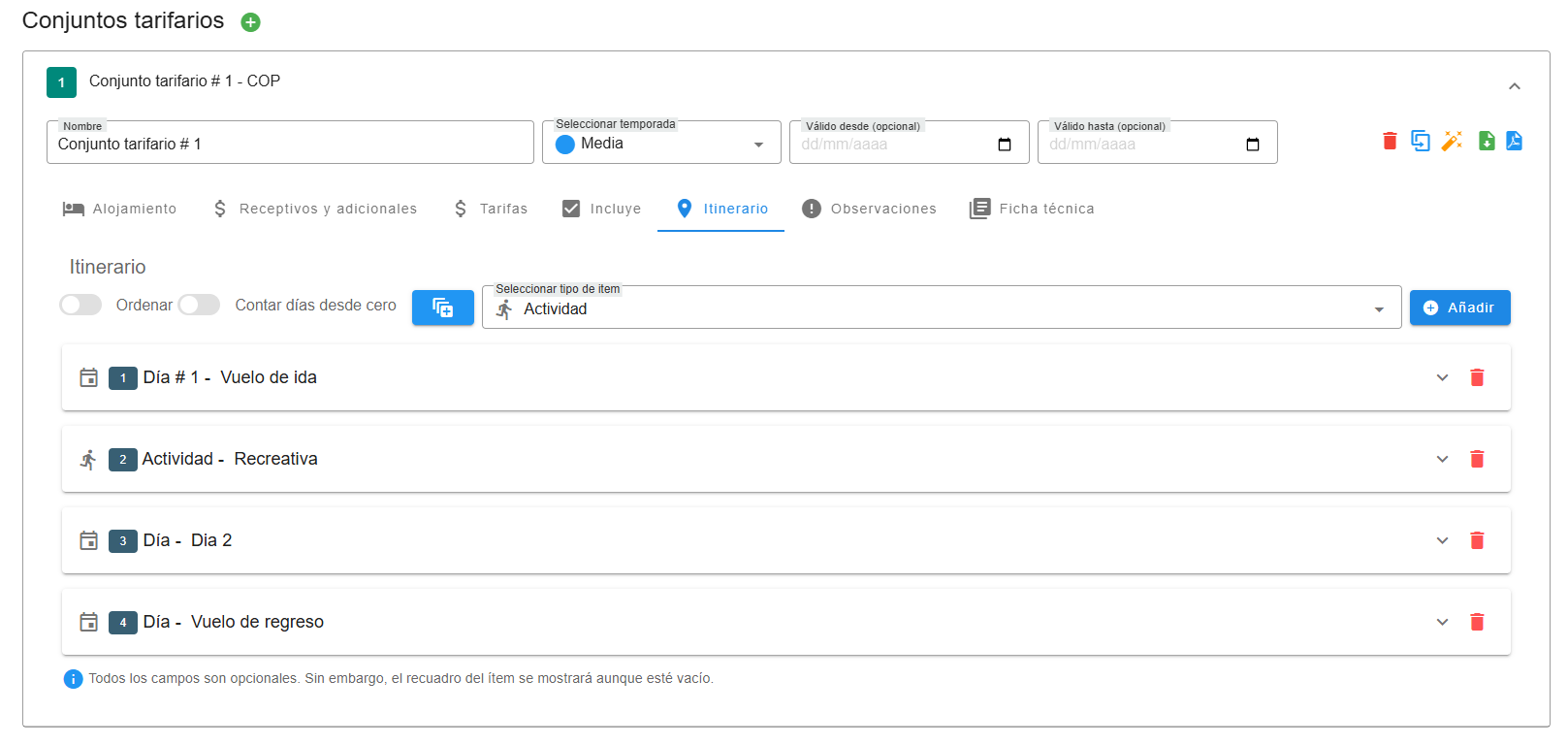Click the Añadir button

tap(1459, 308)
